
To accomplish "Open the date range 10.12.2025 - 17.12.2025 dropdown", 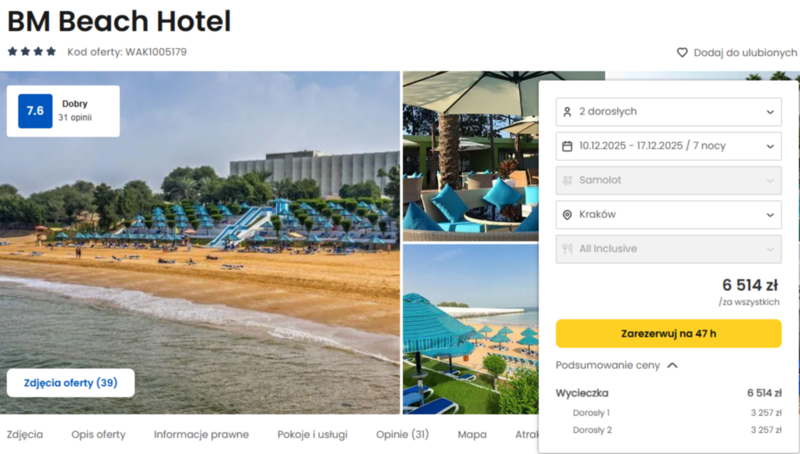I will tap(668, 146).
